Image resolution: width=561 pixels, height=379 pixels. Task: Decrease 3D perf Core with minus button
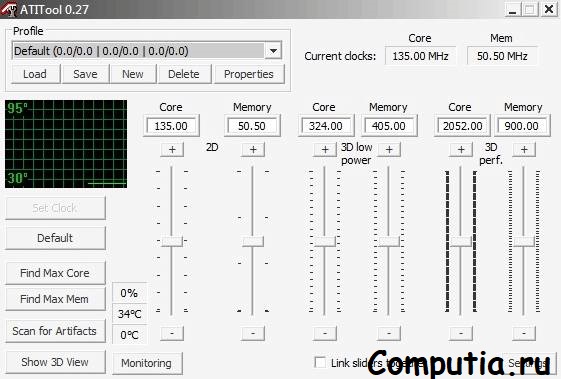pyautogui.click(x=461, y=334)
